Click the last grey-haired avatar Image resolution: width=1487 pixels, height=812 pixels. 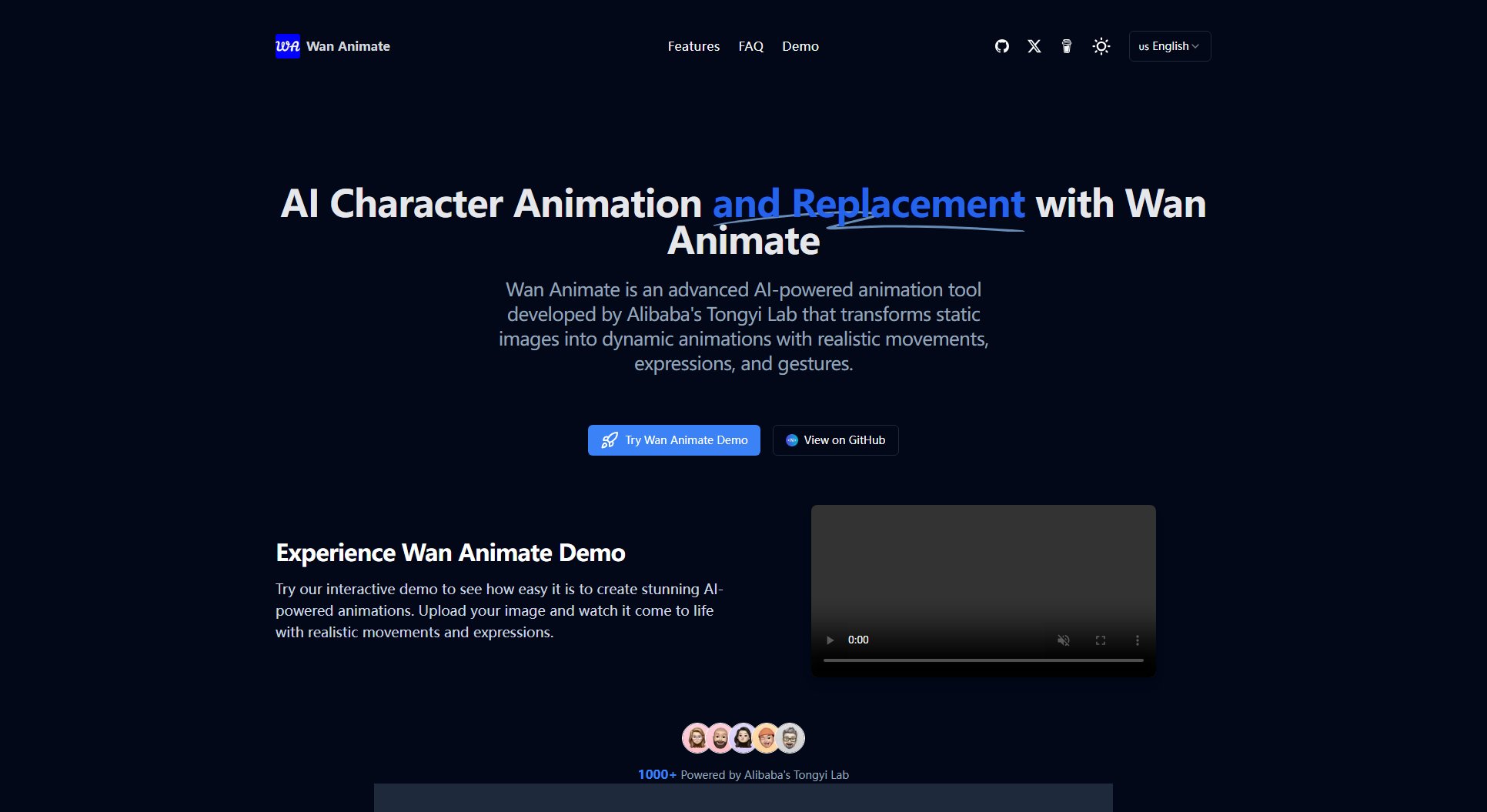click(790, 738)
